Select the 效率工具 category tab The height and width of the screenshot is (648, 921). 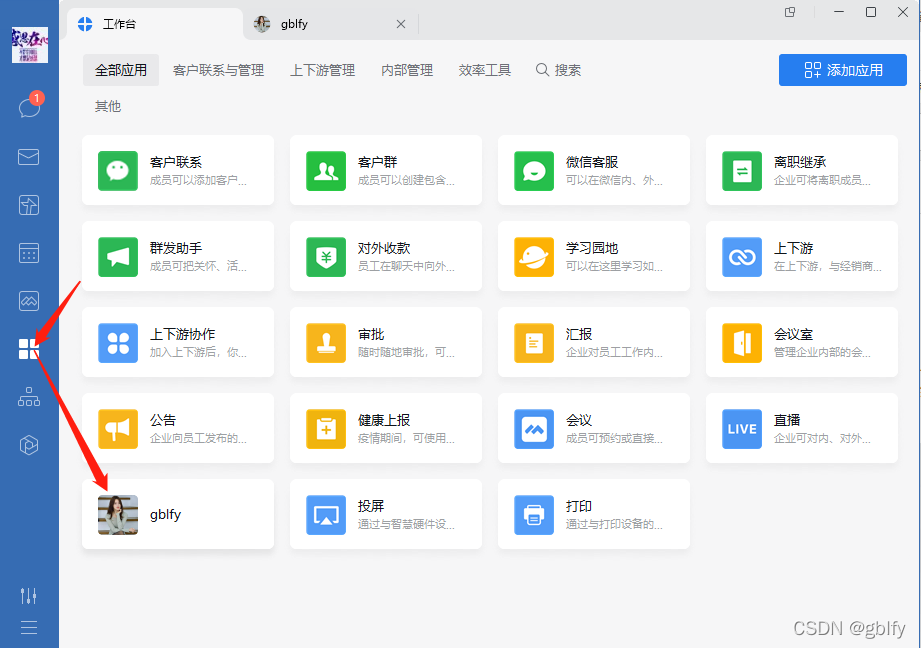pos(485,70)
